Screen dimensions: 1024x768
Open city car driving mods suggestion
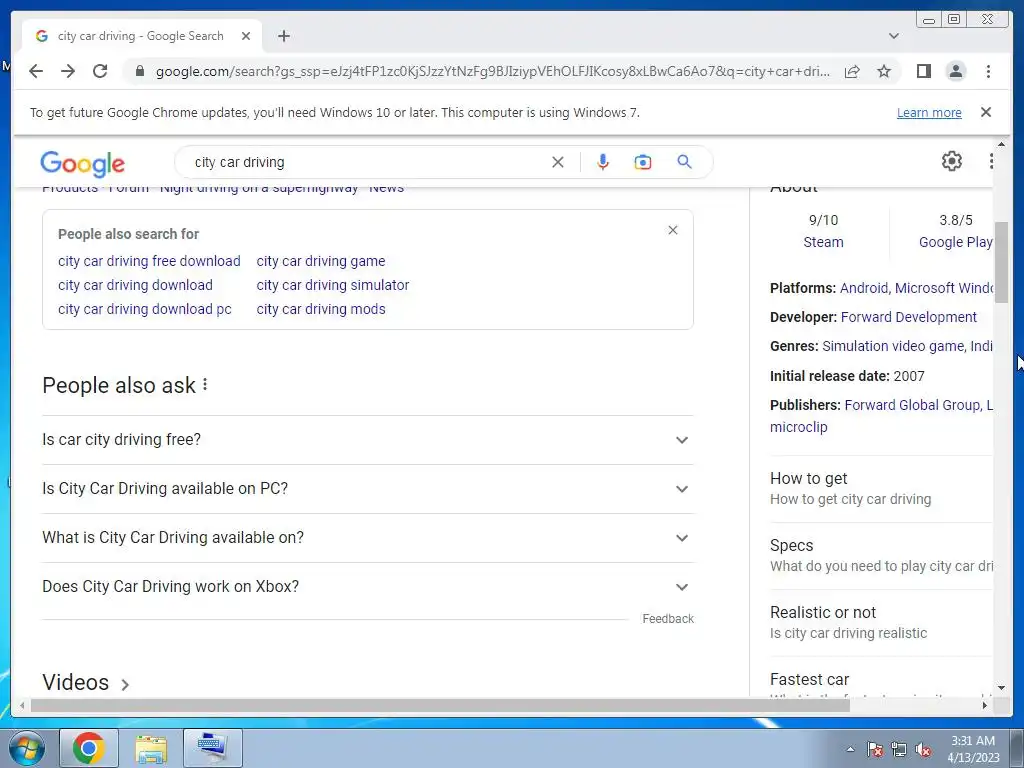(321, 310)
